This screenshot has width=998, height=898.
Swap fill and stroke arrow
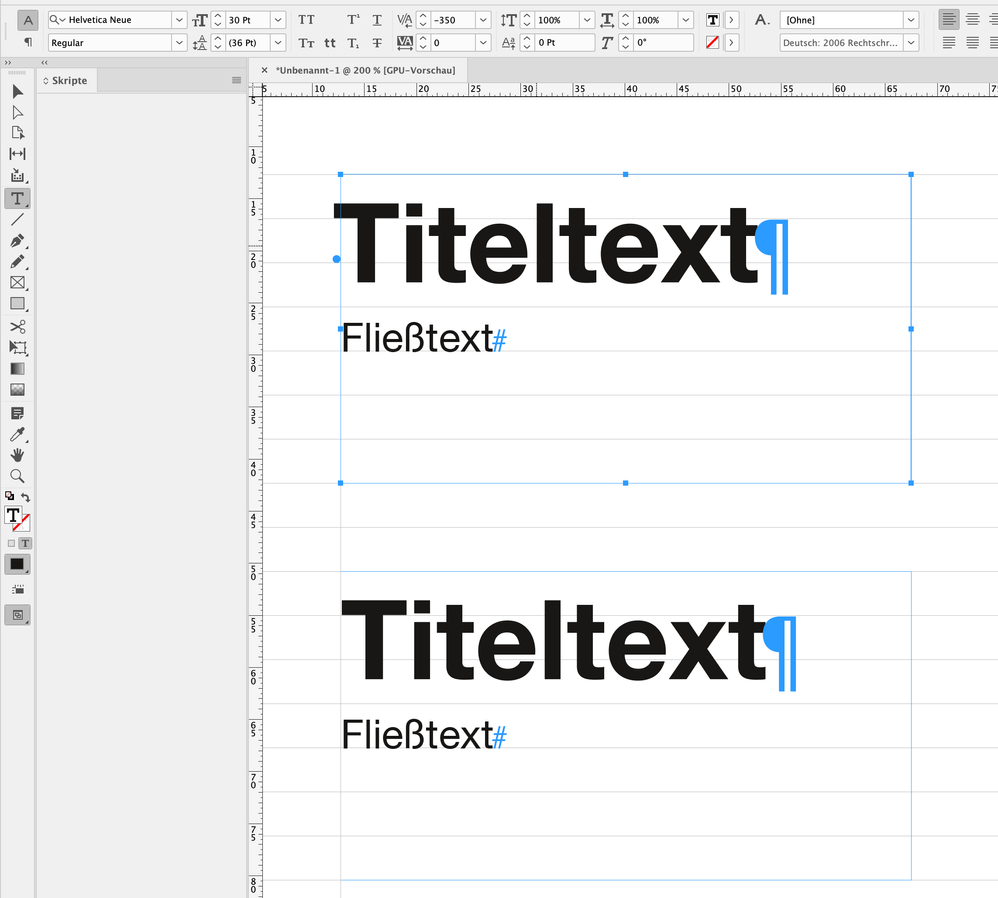[x=25, y=496]
